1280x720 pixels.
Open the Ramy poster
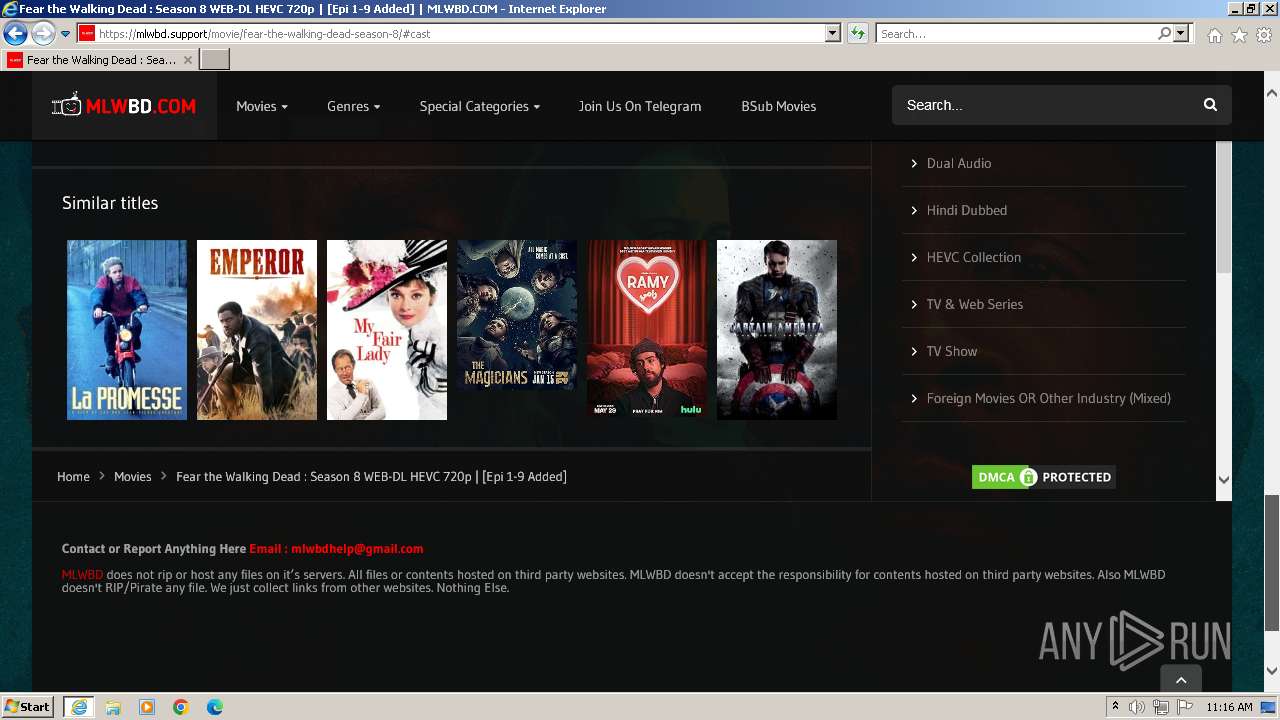click(x=647, y=330)
